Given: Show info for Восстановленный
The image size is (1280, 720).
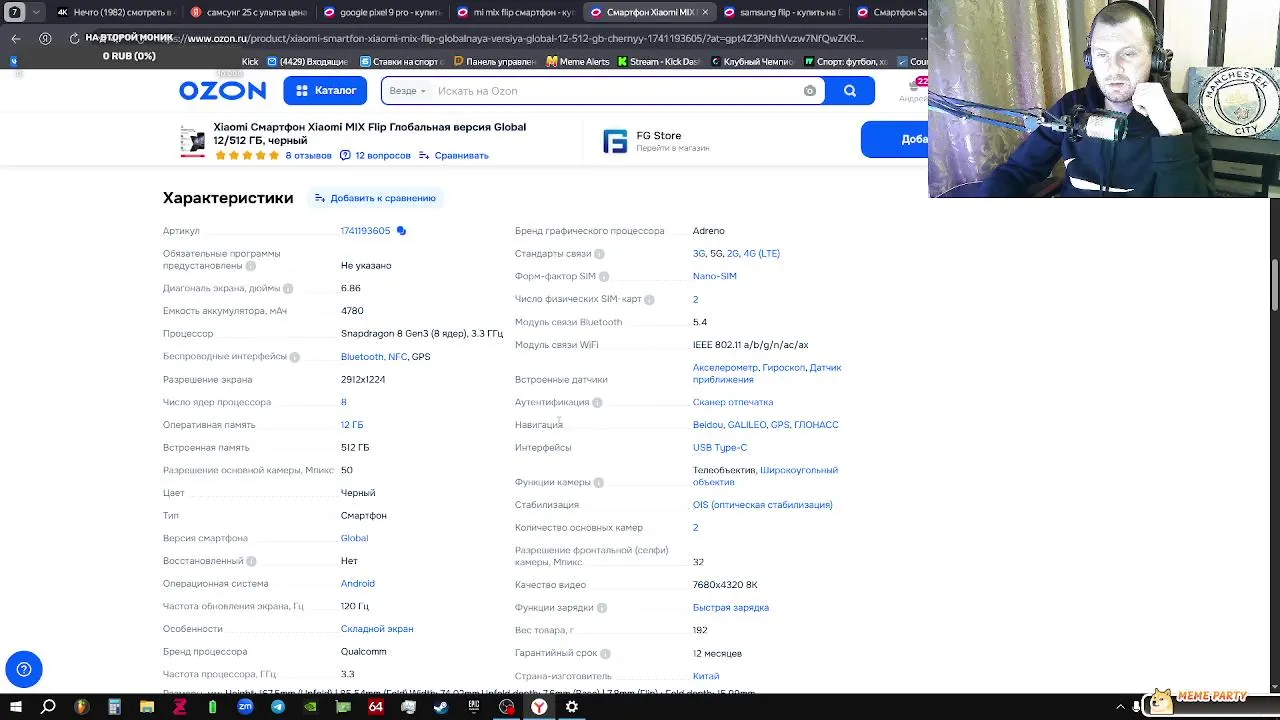Looking at the screenshot, I should 251,561.
